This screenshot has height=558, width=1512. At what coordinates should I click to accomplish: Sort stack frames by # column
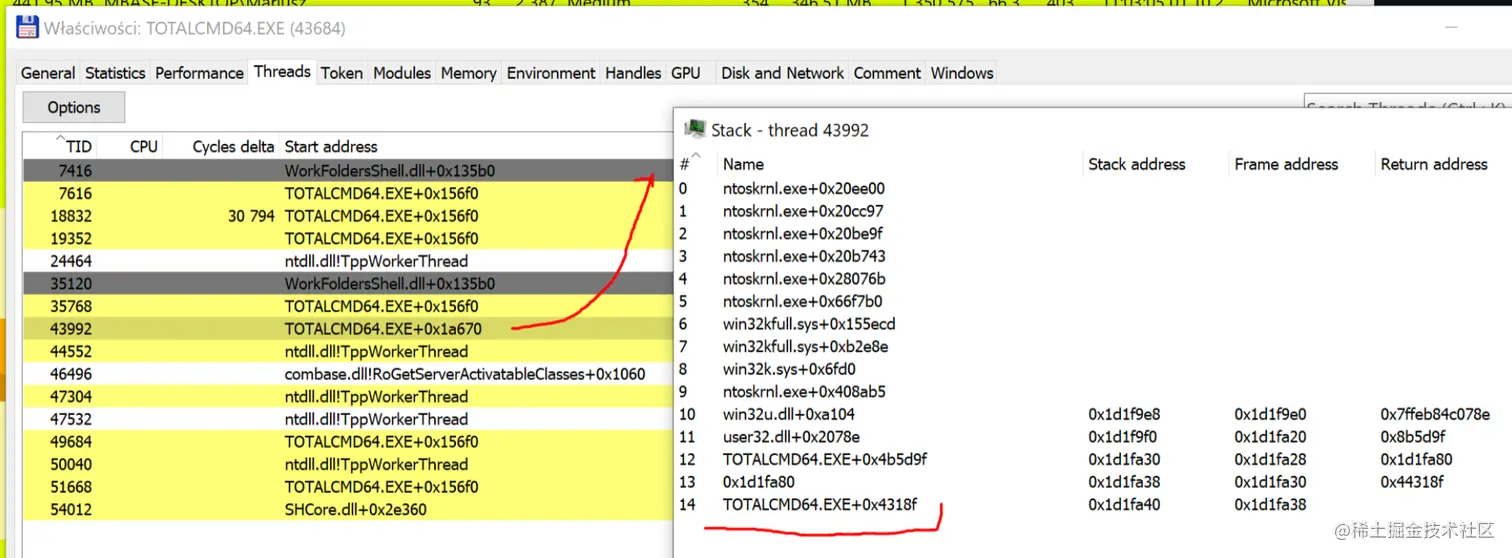690,164
